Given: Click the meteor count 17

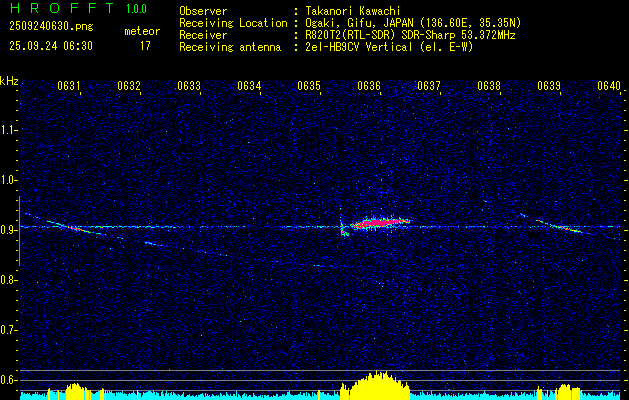Looking at the screenshot, I should point(145,46).
